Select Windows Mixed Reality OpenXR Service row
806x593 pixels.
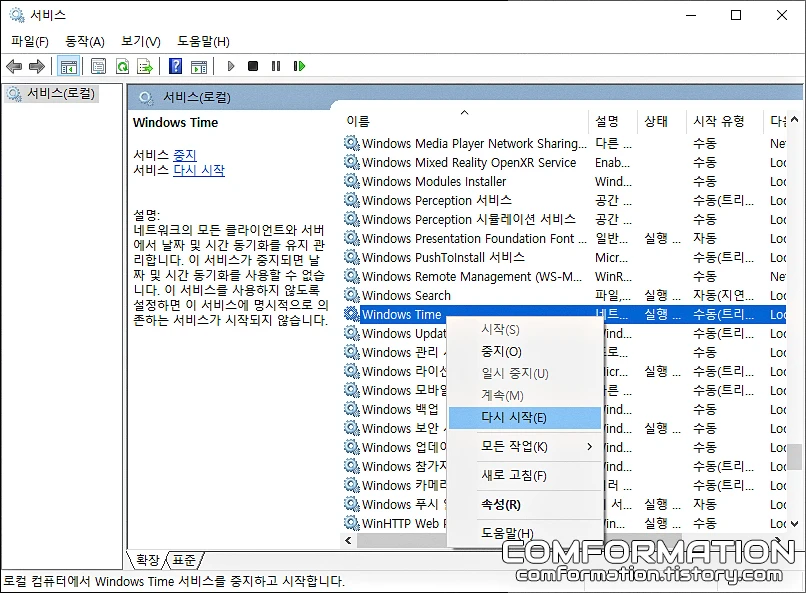pos(564,162)
